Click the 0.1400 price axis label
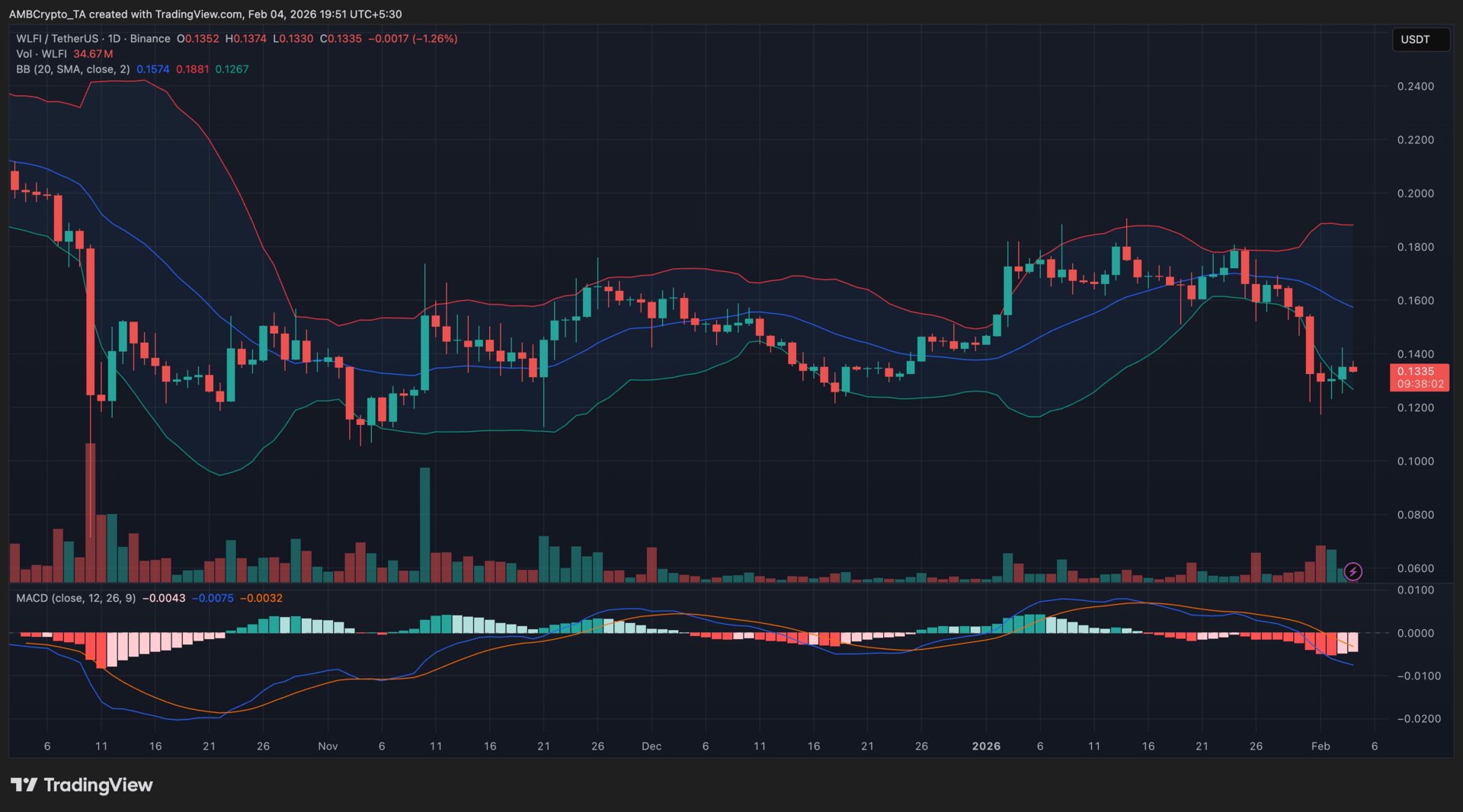The width and height of the screenshot is (1463, 812). coord(1416,354)
